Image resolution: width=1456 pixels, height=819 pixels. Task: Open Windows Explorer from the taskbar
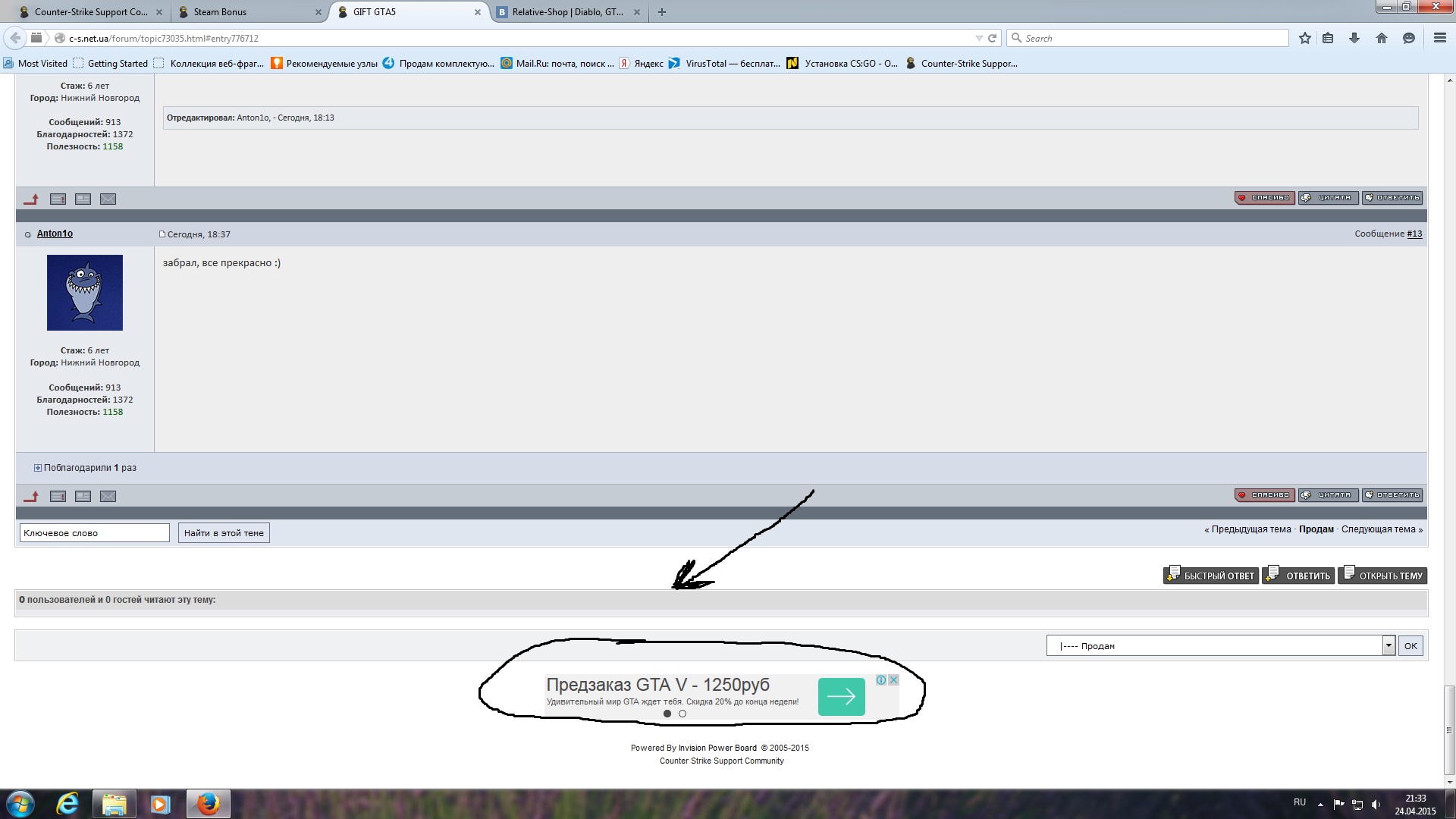point(114,804)
